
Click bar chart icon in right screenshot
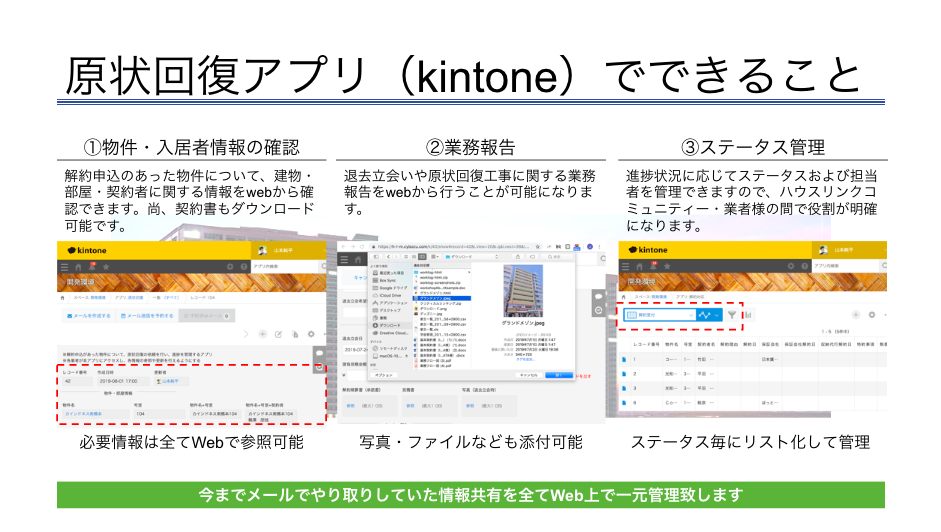(748, 315)
